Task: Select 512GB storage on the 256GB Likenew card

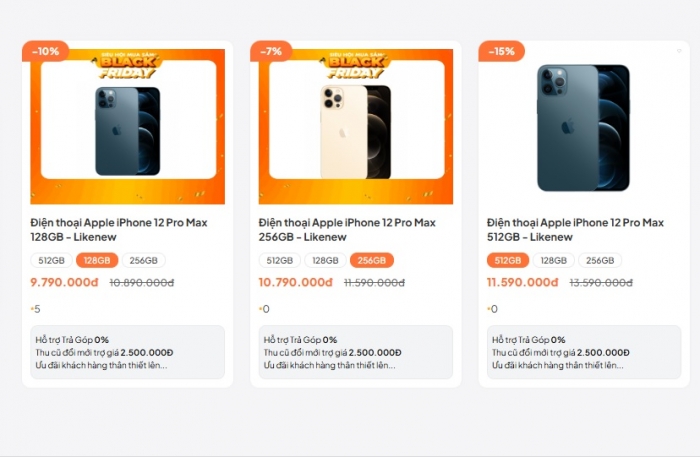Action: [x=279, y=261]
